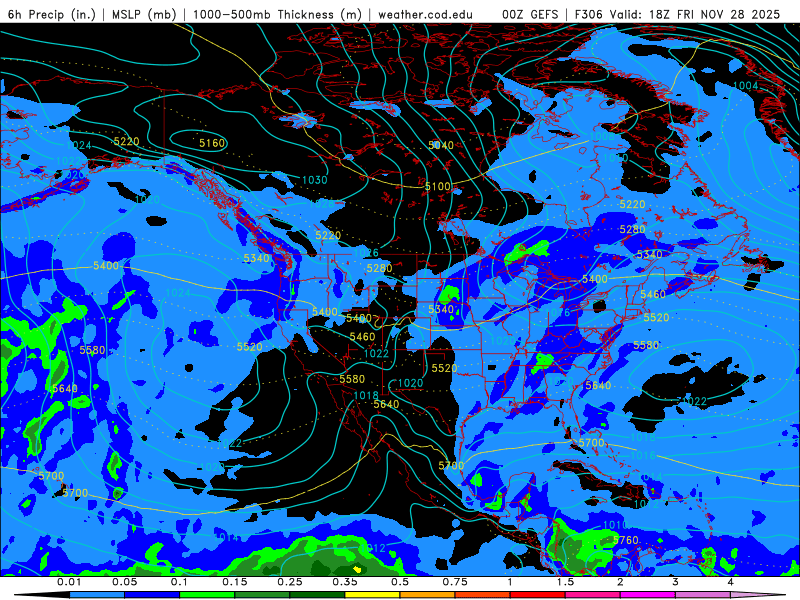Click the 0.75 legend value

tap(455, 582)
